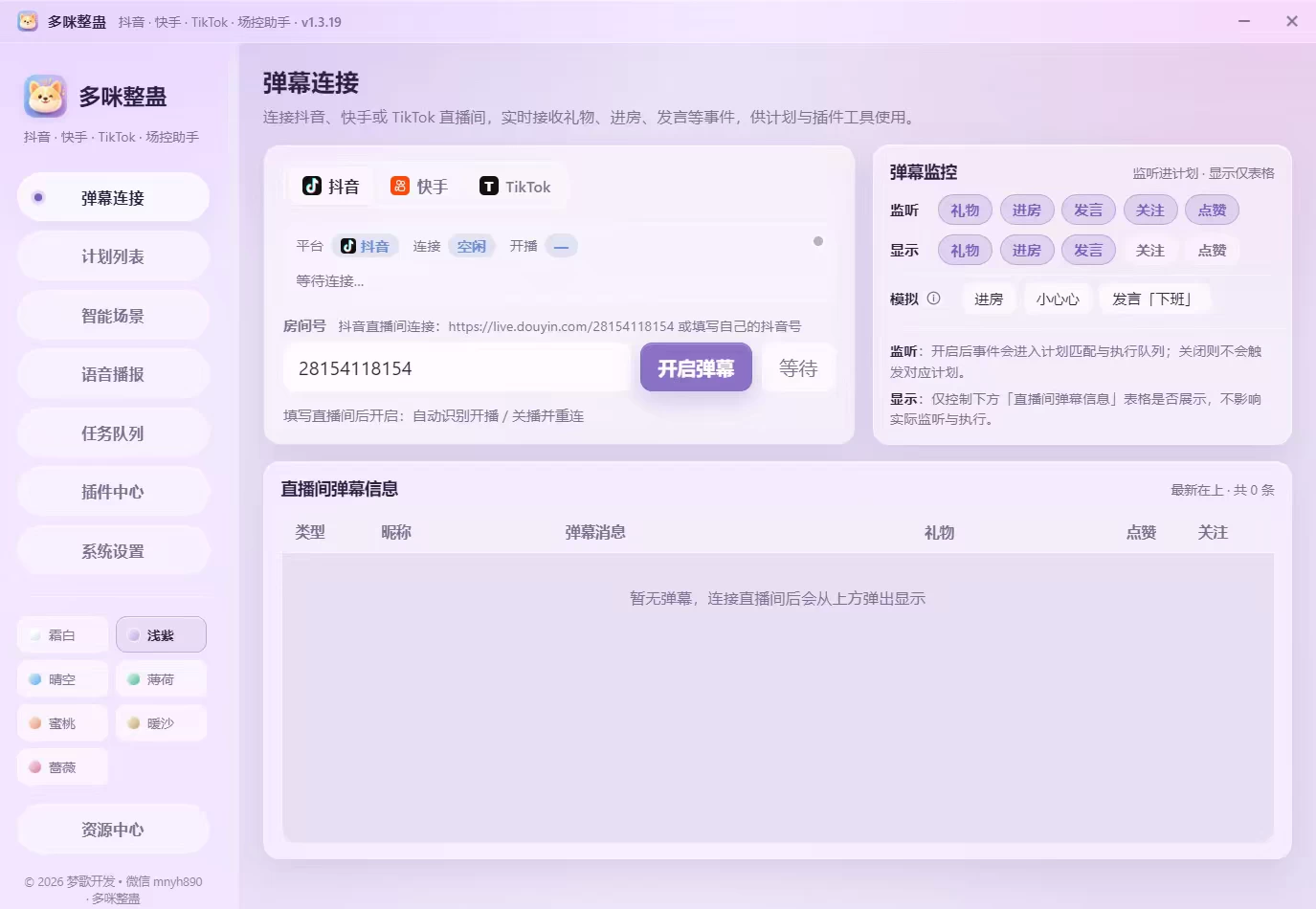Click the 等待 button
The height and width of the screenshot is (909, 1316).
click(x=798, y=368)
